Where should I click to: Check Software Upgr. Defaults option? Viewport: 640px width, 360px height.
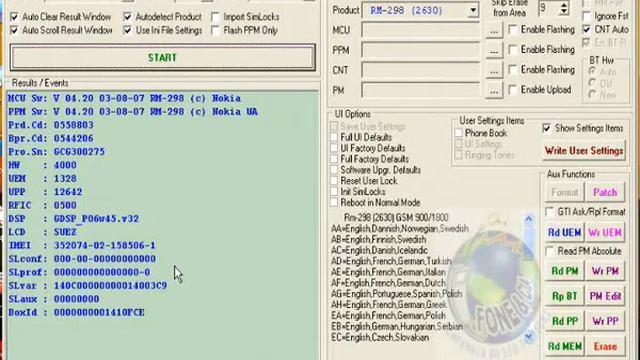(x=334, y=170)
